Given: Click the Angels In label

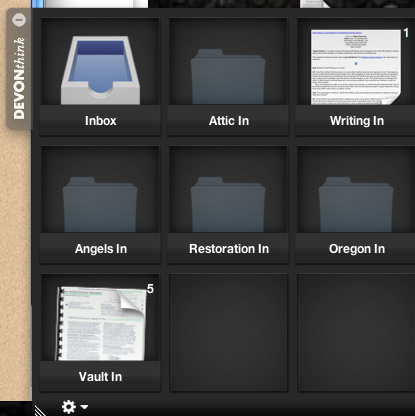Looking at the screenshot, I should coord(101,249).
